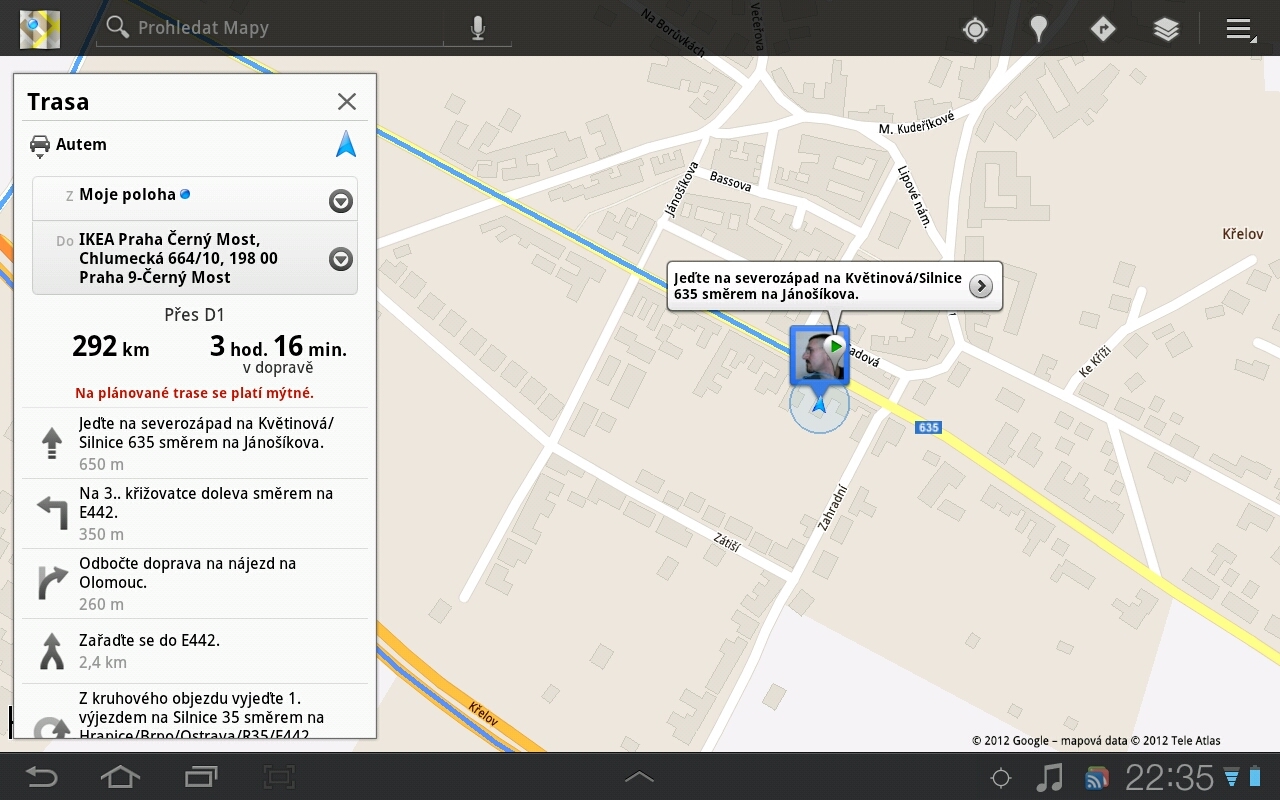Select step 'Na 3. křižovatce doleva směrem na E442'
The width and height of the screenshot is (1280, 800).
(195, 513)
